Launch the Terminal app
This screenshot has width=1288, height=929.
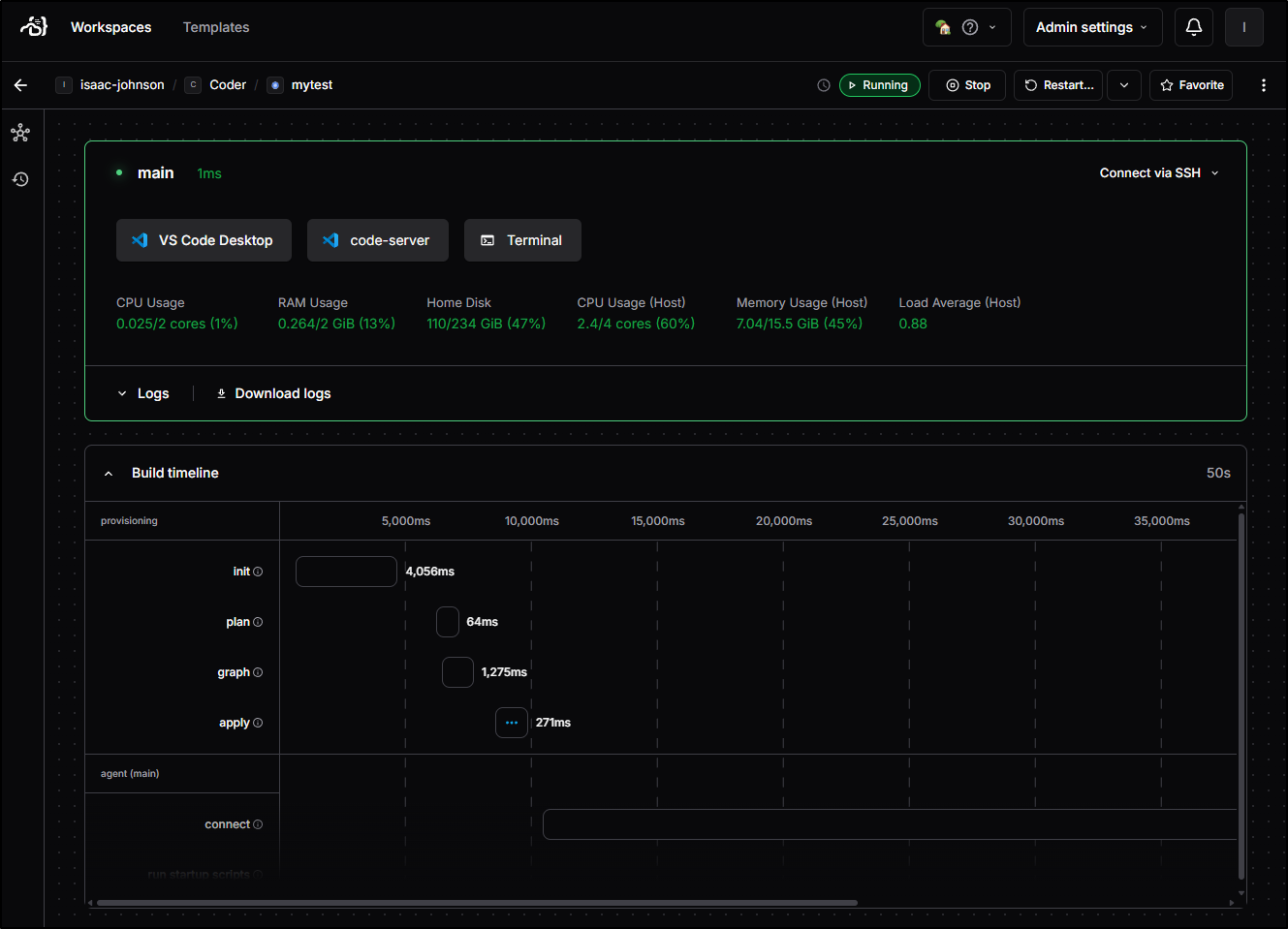522,240
